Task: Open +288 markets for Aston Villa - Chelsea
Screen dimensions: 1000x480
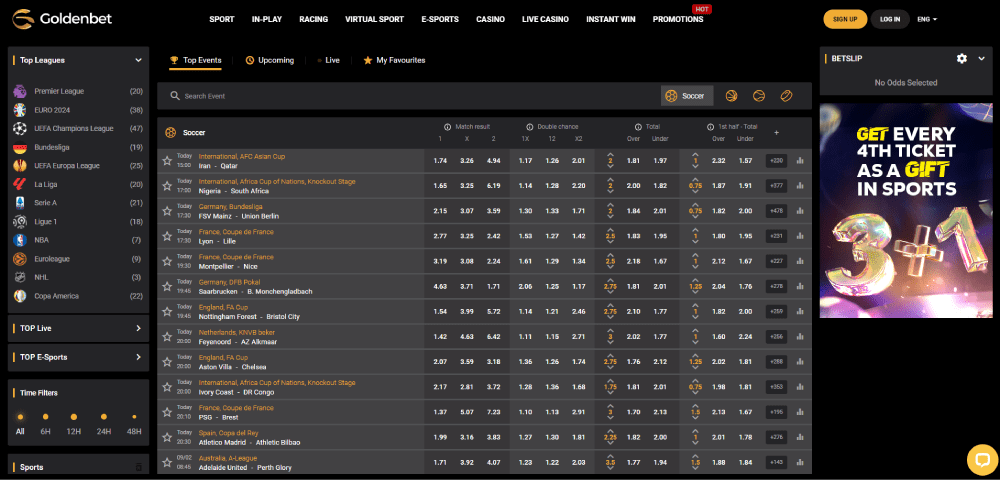Action: pos(776,361)
